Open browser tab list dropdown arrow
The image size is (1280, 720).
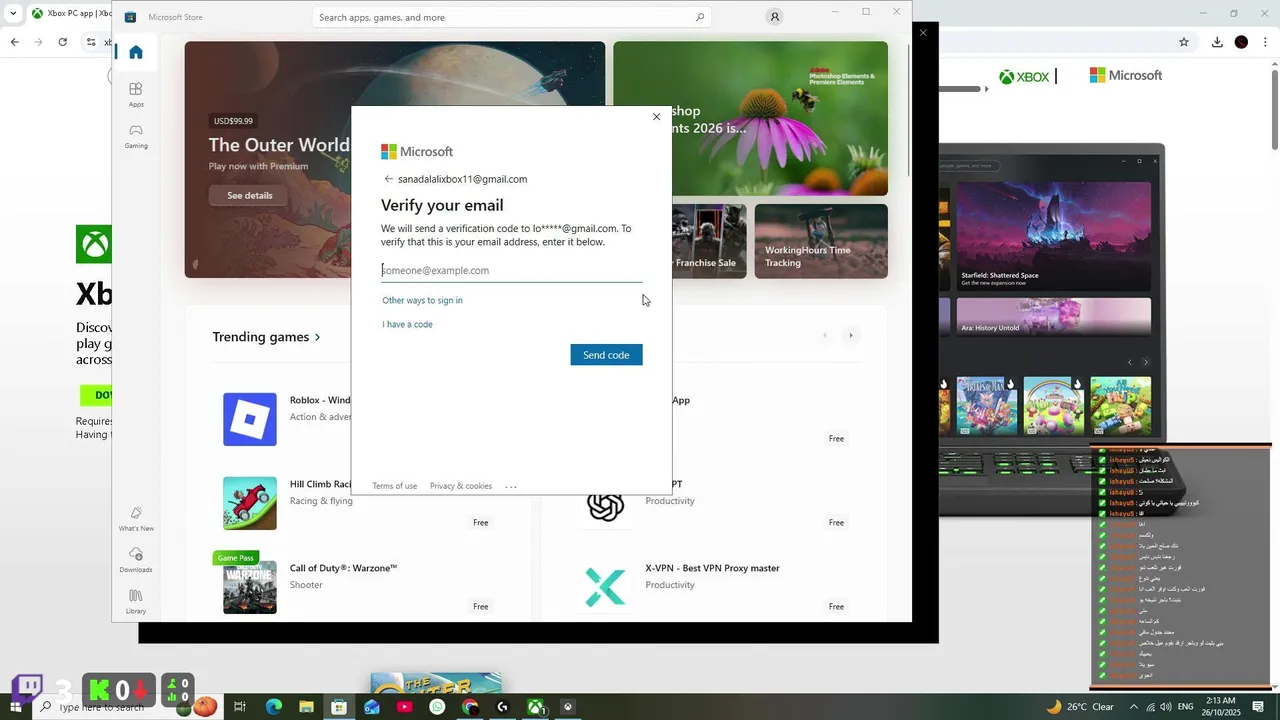pos(13,14)
